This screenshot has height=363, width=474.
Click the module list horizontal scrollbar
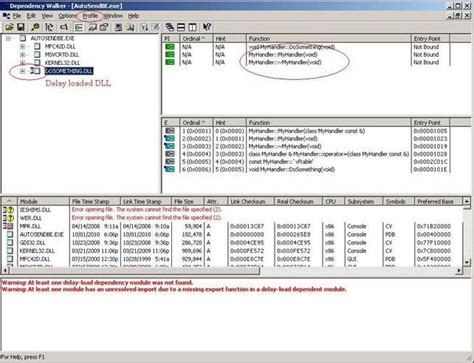(232, 271)
